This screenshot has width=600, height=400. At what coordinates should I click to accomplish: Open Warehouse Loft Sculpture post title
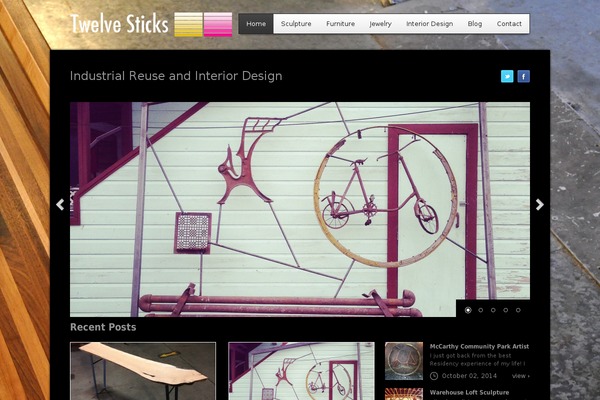point(469,392)
